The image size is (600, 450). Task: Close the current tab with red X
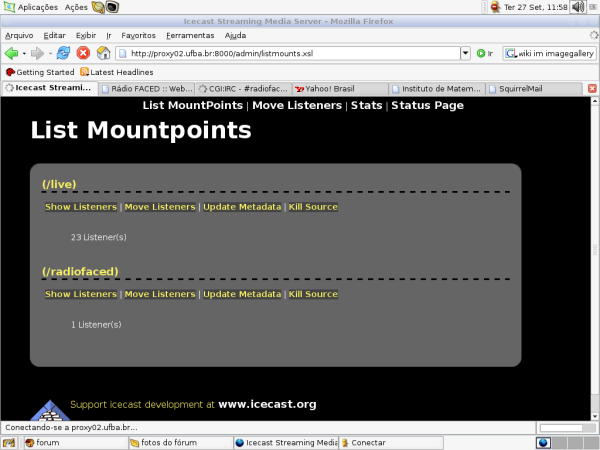tap(592, 89)
